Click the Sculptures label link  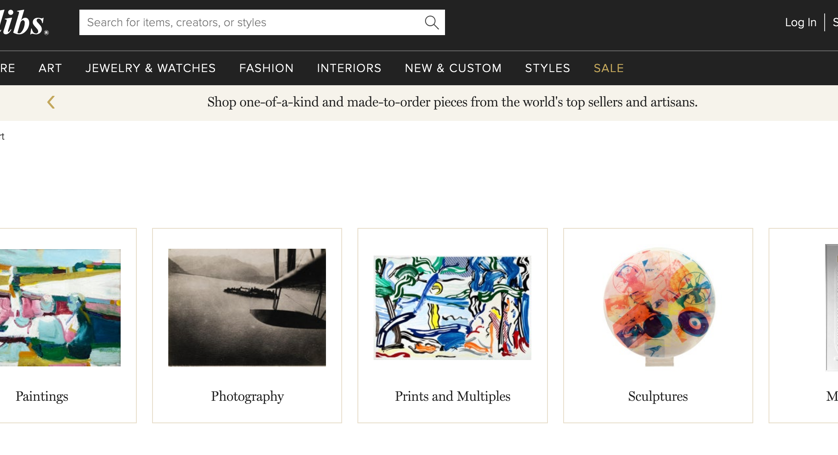[x=658, y=396]
